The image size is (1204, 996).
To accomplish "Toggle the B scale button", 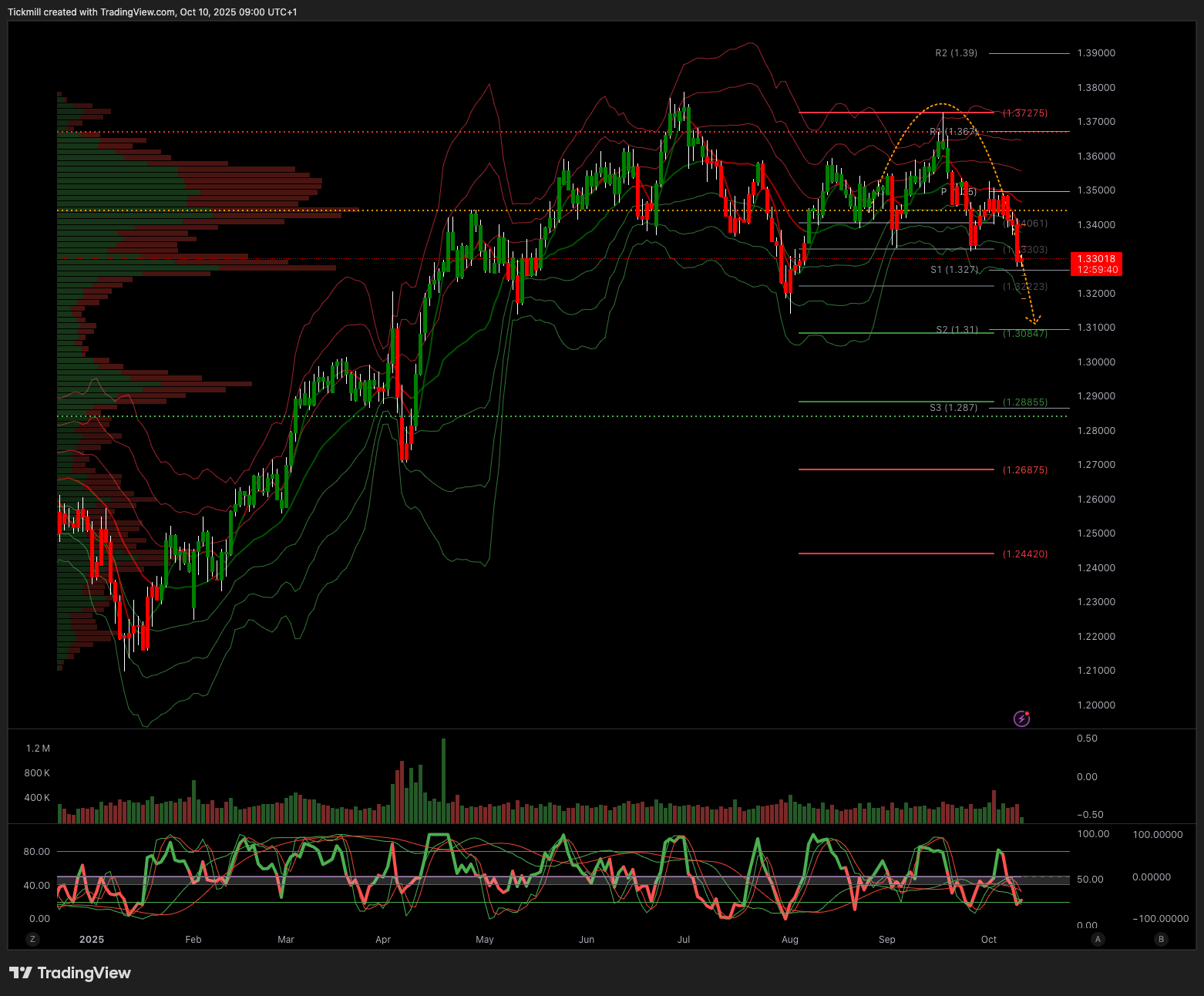I will pos(1161,939).
